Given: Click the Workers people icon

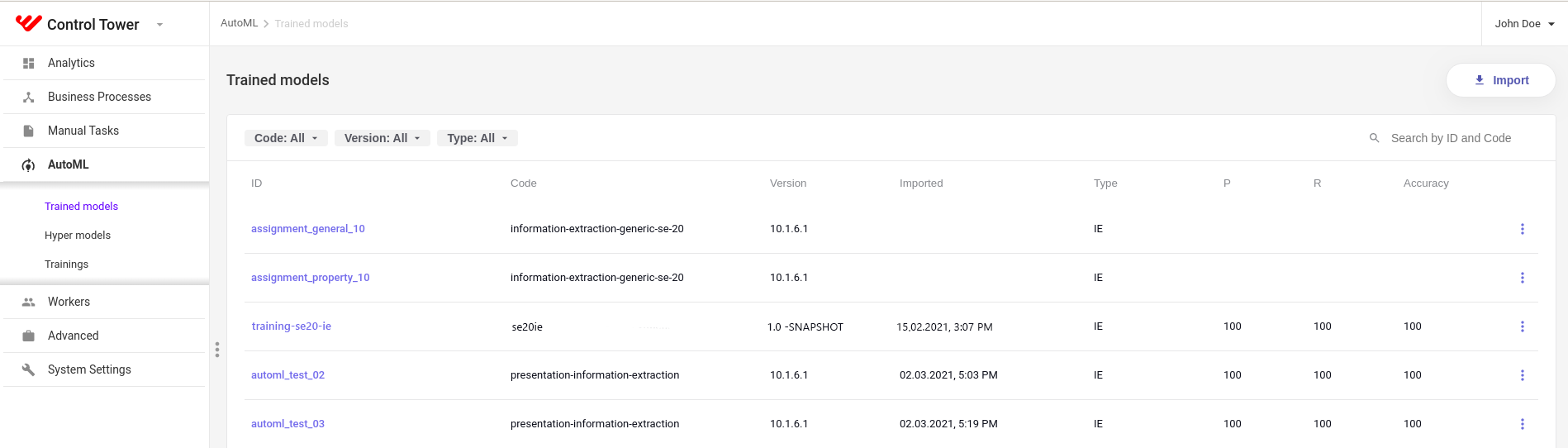Looking at the screenshot, I should [28, 302].
